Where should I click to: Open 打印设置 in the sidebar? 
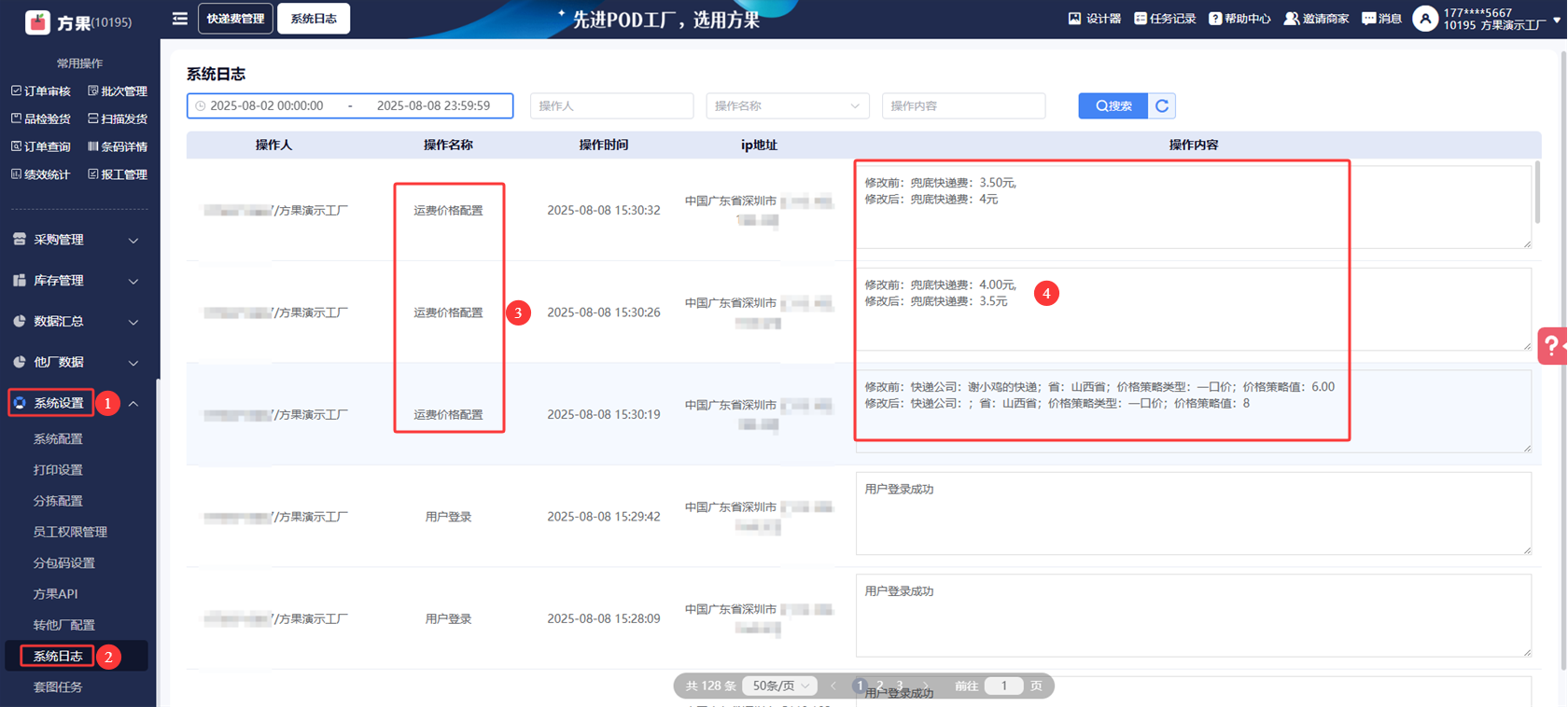click(58, 470)
